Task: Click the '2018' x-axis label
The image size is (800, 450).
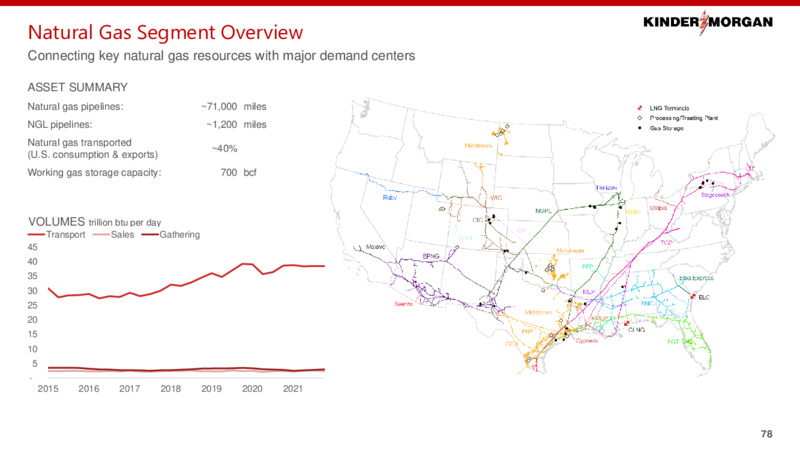Action: coord(170,389)
